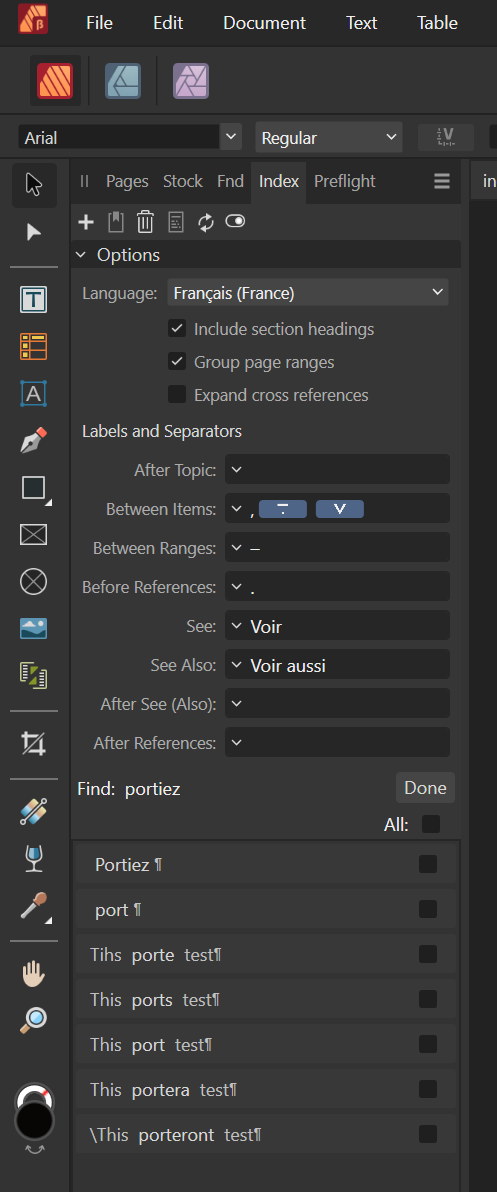The width and height of the screenshot is (497, 1192).
Task: Switch to Designer persona icon
Action: (123, 81)
